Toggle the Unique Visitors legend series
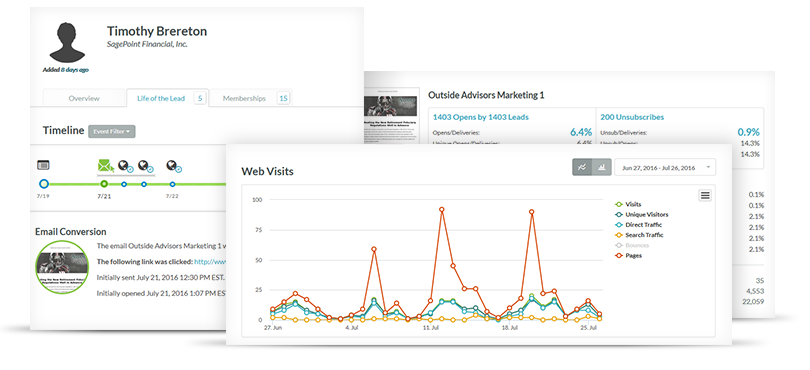The image size is (810, 370). pyautogui.click(x=641, y=214)
